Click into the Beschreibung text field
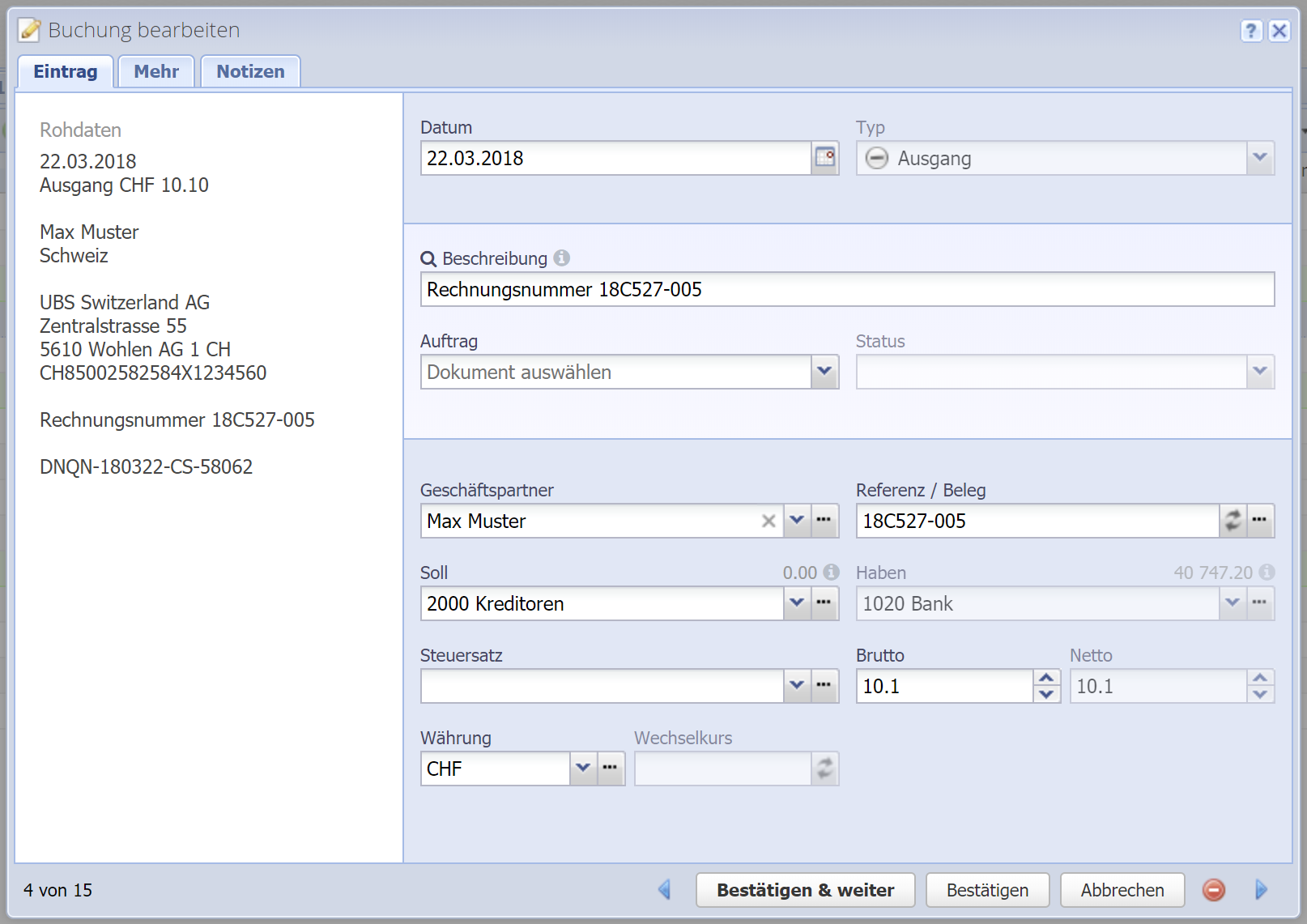This screenshot has height=924, width=1307. pyautogui.click(x=846, y=289)
